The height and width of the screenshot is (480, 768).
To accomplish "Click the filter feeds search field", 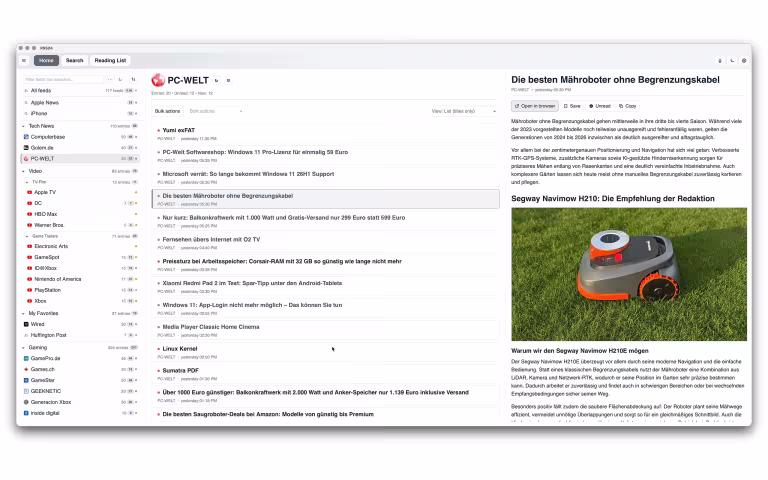I will 65,79.
